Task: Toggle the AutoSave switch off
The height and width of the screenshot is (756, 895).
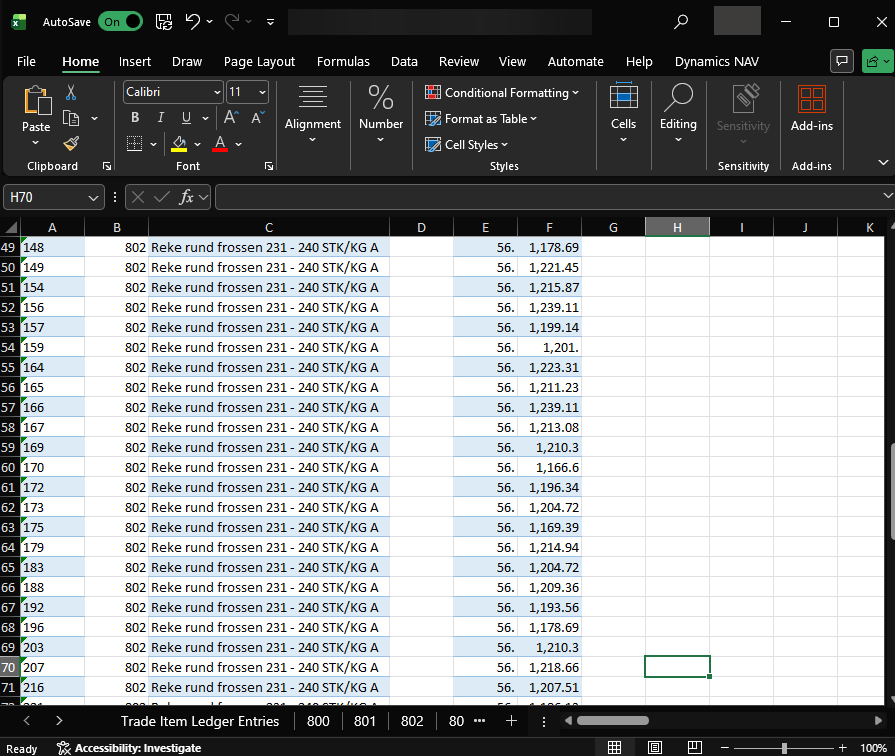Action: 121,21
